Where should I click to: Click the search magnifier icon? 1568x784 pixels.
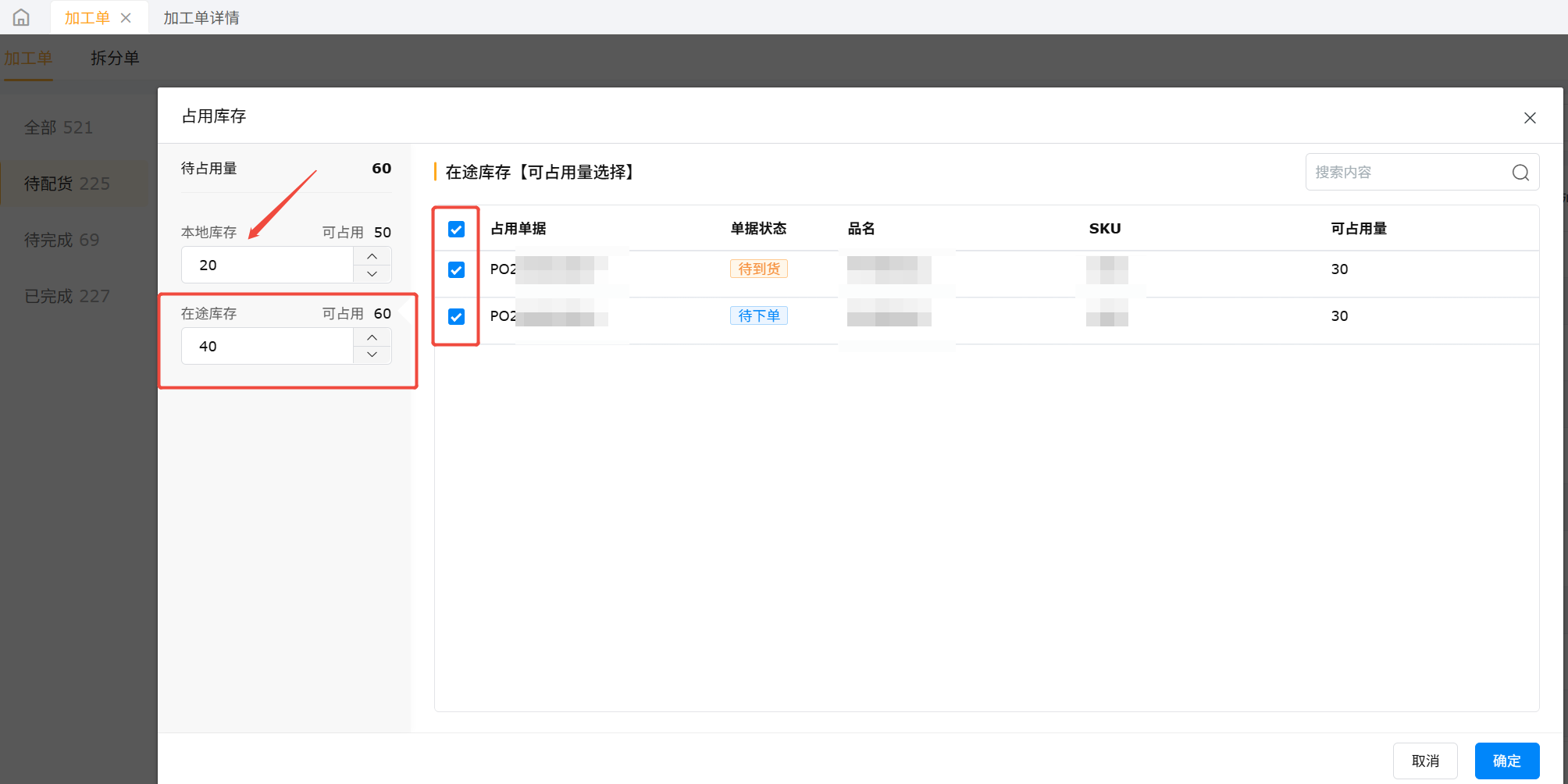point(1520,173)
